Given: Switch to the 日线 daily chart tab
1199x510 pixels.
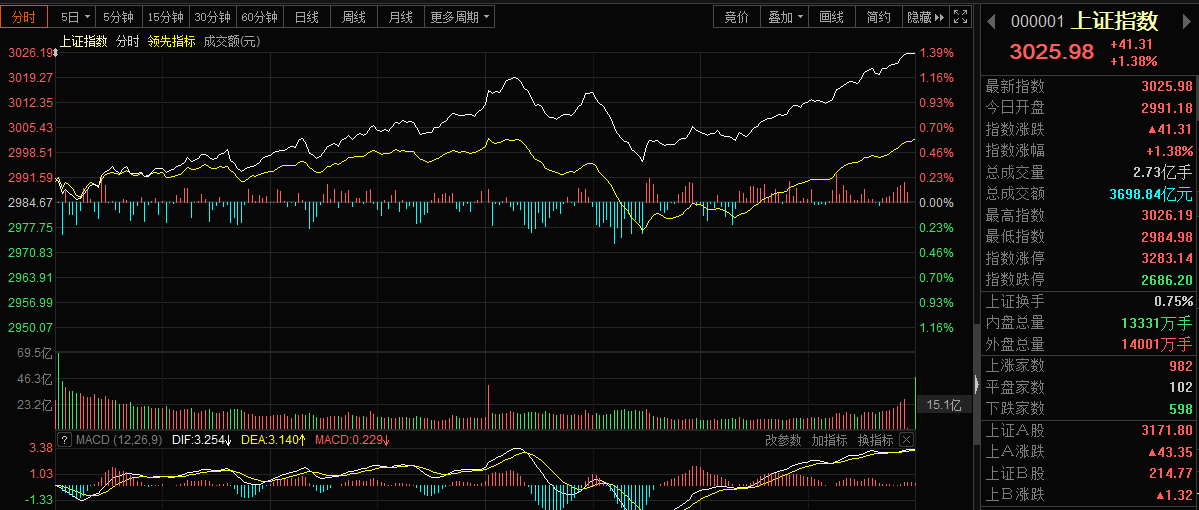Looking at the screenshot, I should click(307, 17).
